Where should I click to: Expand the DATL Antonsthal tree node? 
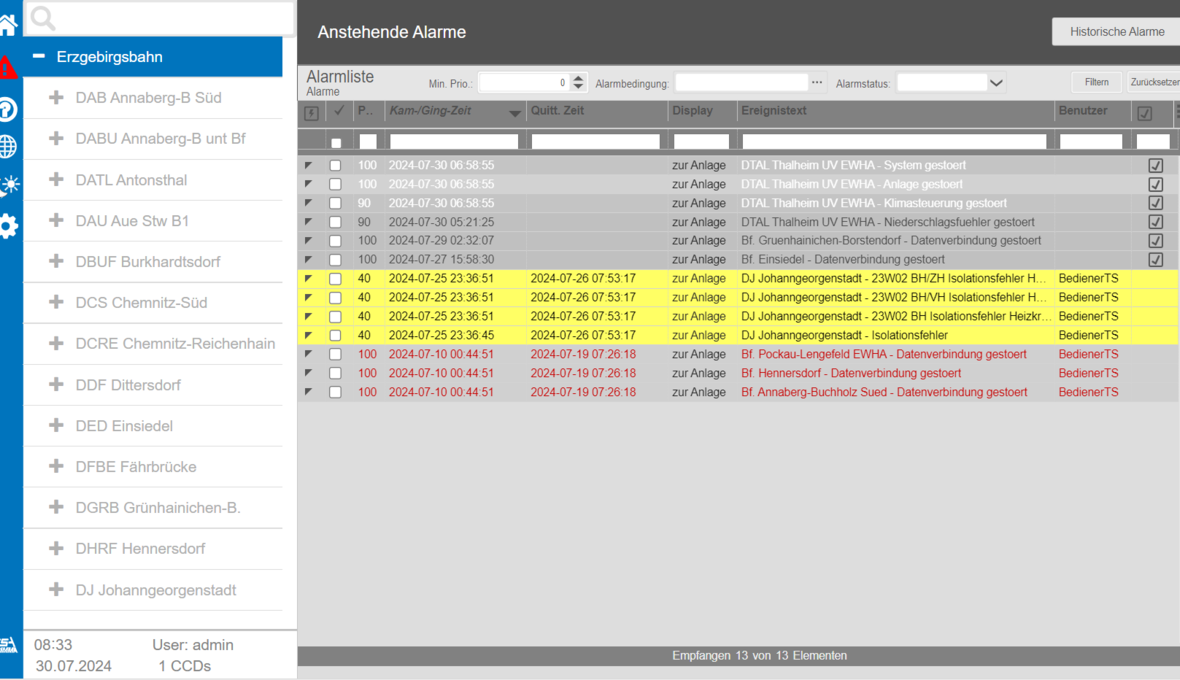tap(57, 180)
